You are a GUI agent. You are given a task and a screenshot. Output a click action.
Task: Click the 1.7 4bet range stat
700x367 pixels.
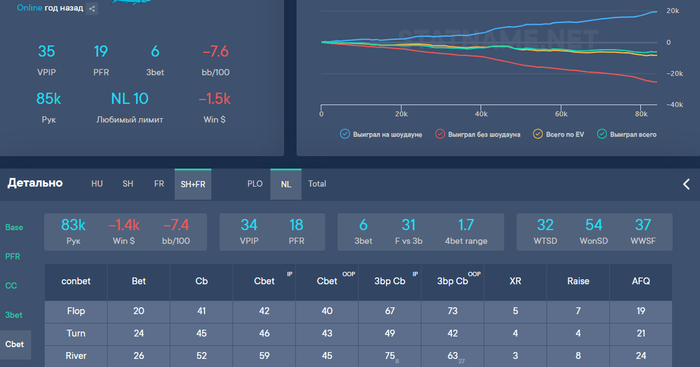[466, 232]
